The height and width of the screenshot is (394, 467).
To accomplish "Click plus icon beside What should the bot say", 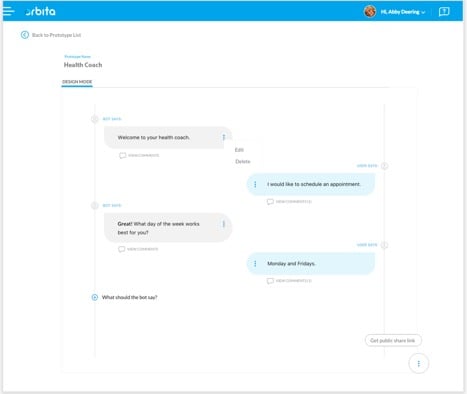I will 95,297.
